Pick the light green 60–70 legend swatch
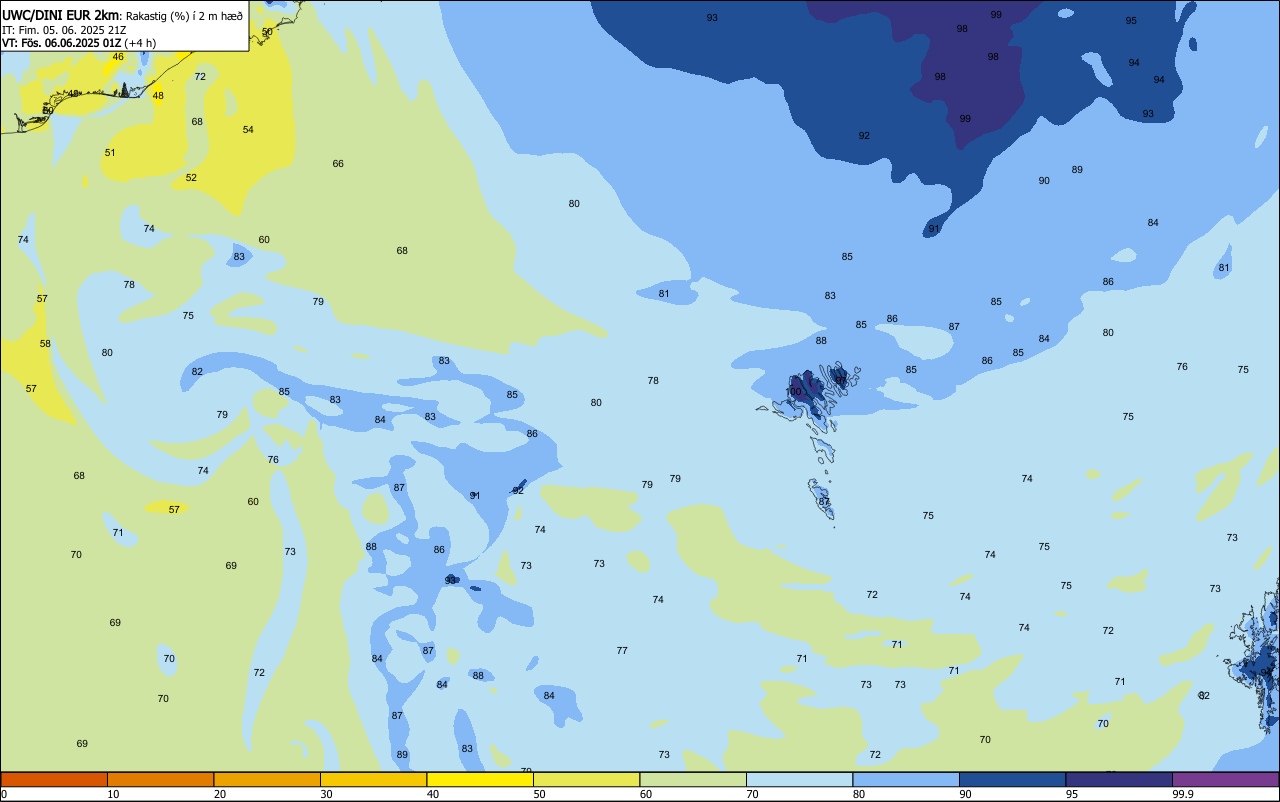 tap(693, 779)
